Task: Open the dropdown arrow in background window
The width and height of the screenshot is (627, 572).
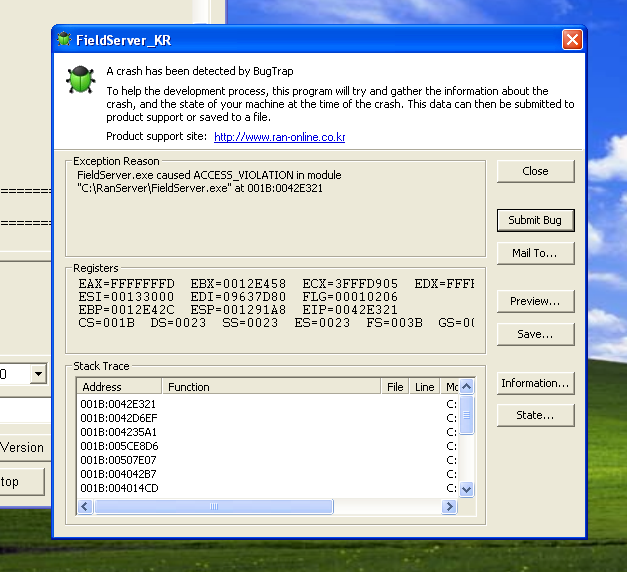Action: (x=38, y=374)
